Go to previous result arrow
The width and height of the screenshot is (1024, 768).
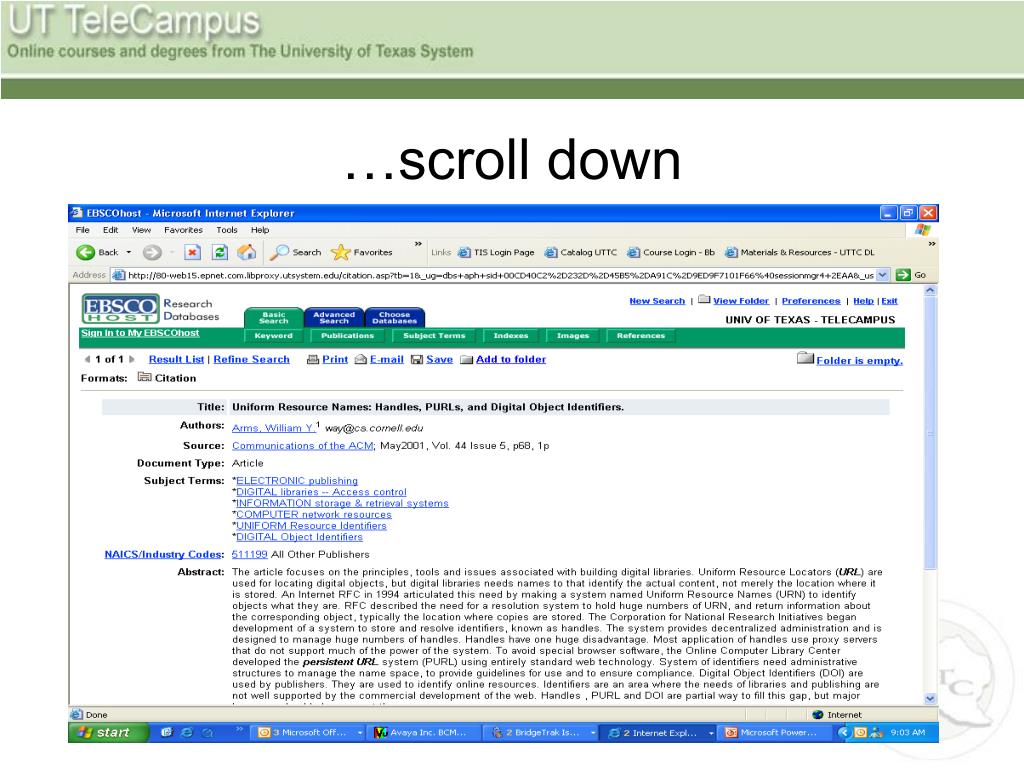(x=87, y=359)
